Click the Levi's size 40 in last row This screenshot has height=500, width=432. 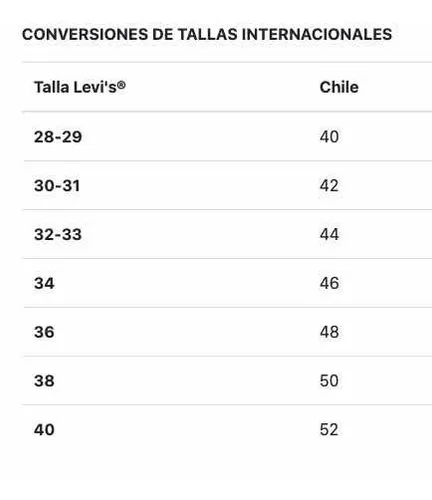click(x=44, y=430)
